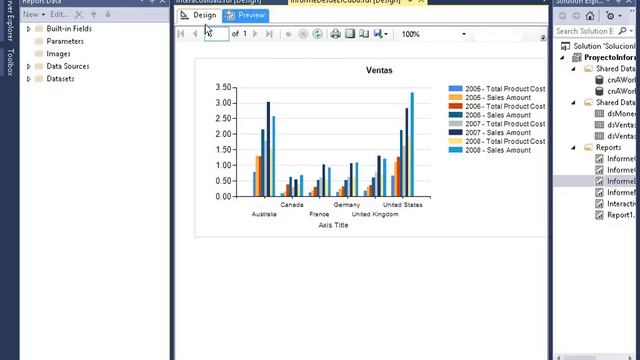Click the 2006 - Total Product Cost legend swatch
Screen dimensions: 640x360
click(x=456, y=106)
